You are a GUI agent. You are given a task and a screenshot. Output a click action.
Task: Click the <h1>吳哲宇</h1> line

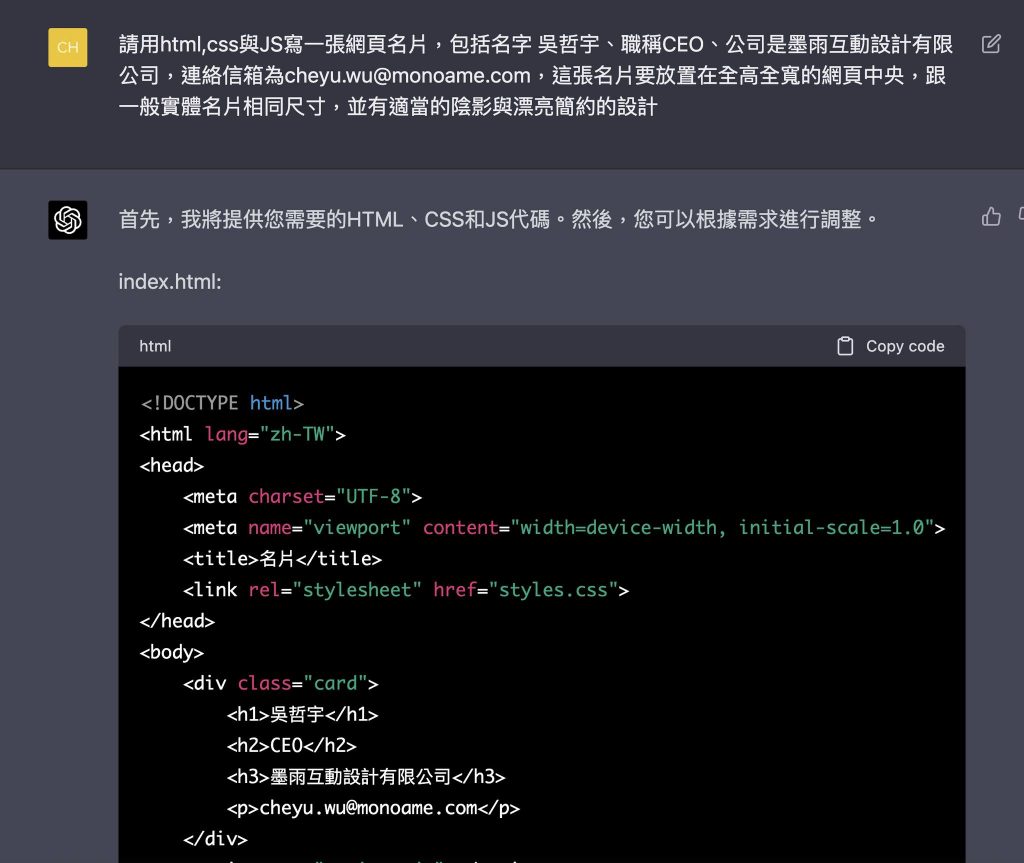(302, 714)
